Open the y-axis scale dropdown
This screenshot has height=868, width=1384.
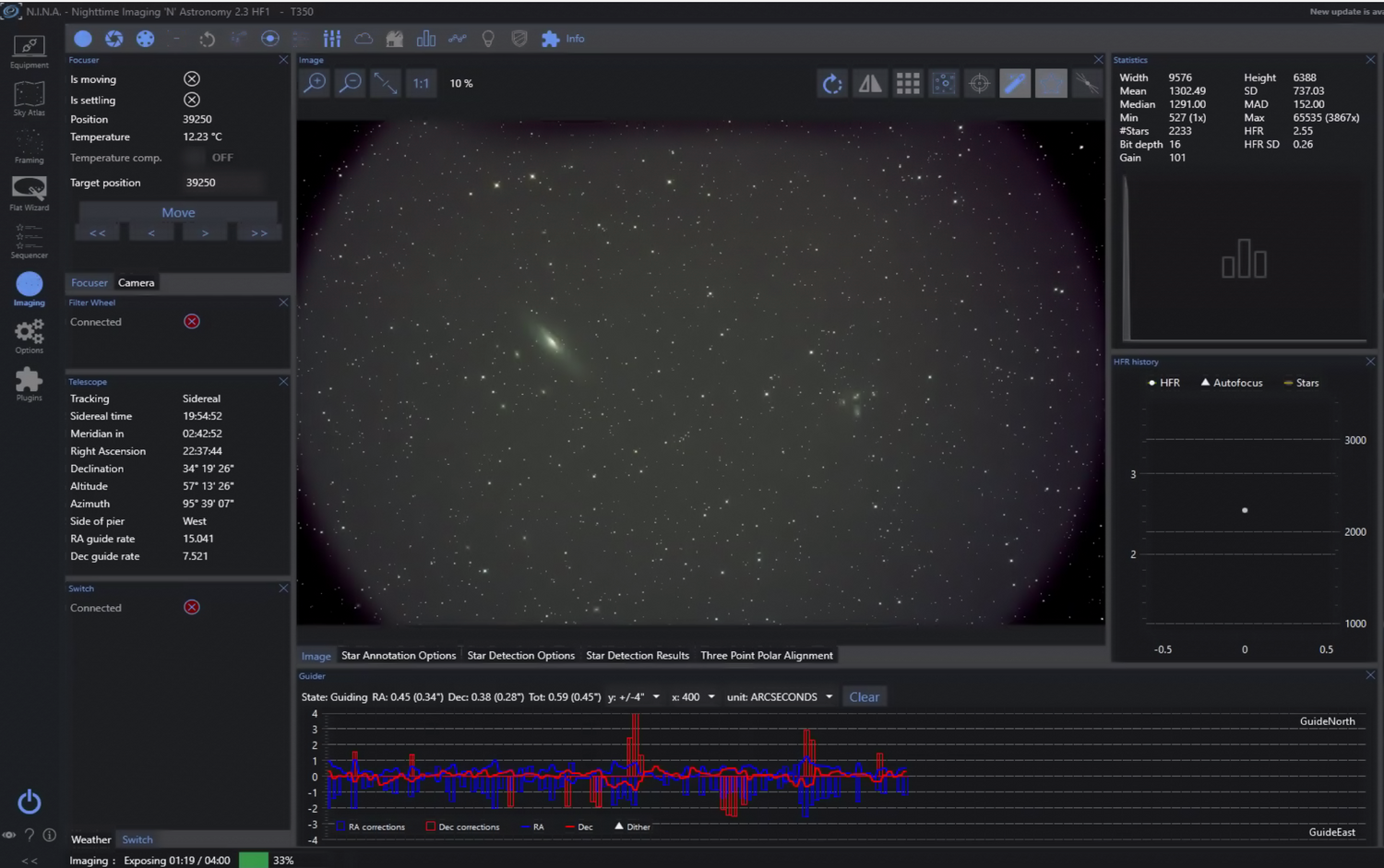click(656, 697)
